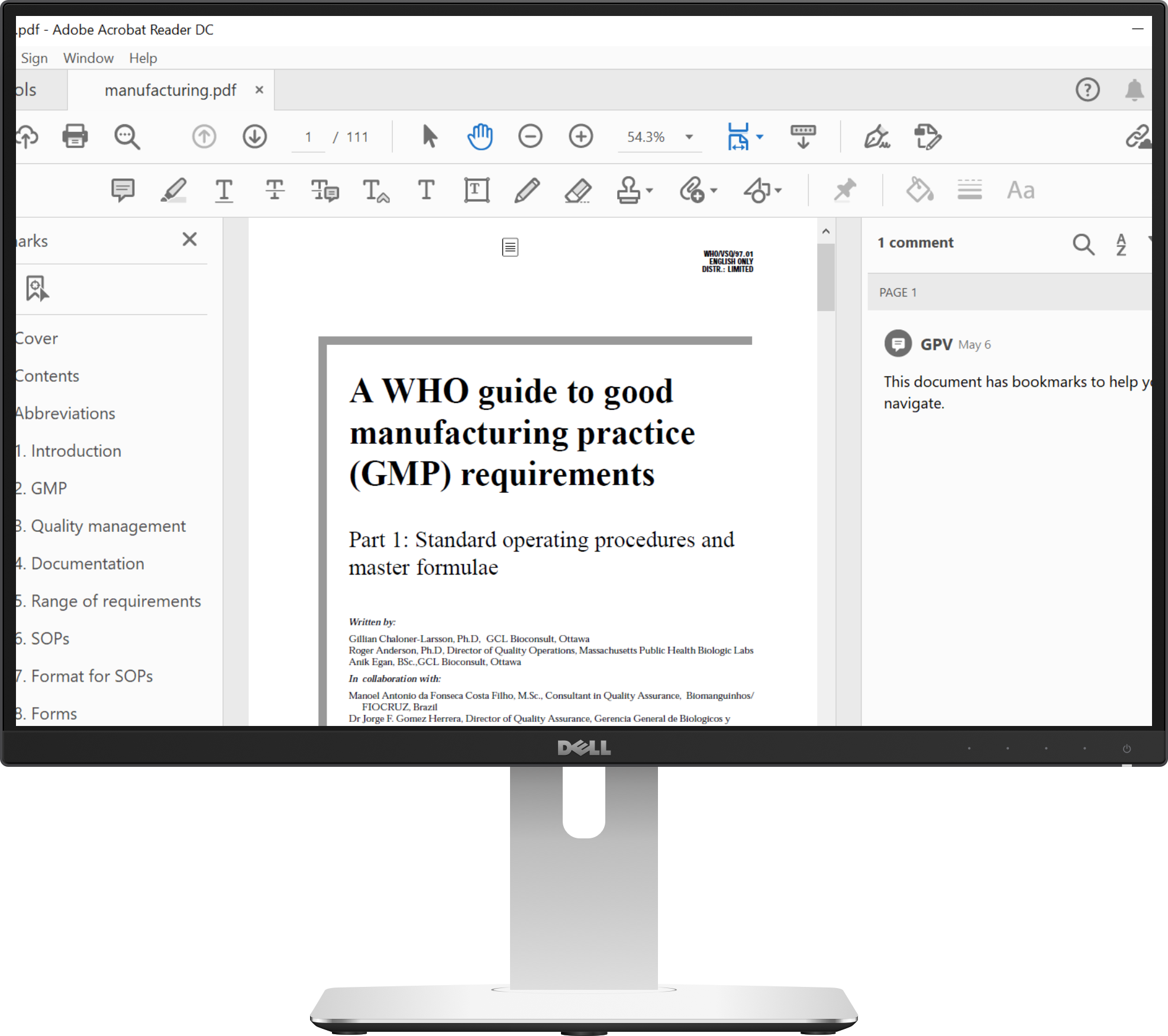This screenshot has height=1036, width=1168.
Task: Jump to 7. Format for SOPs bookmark
Action: (x=84, y=676)
